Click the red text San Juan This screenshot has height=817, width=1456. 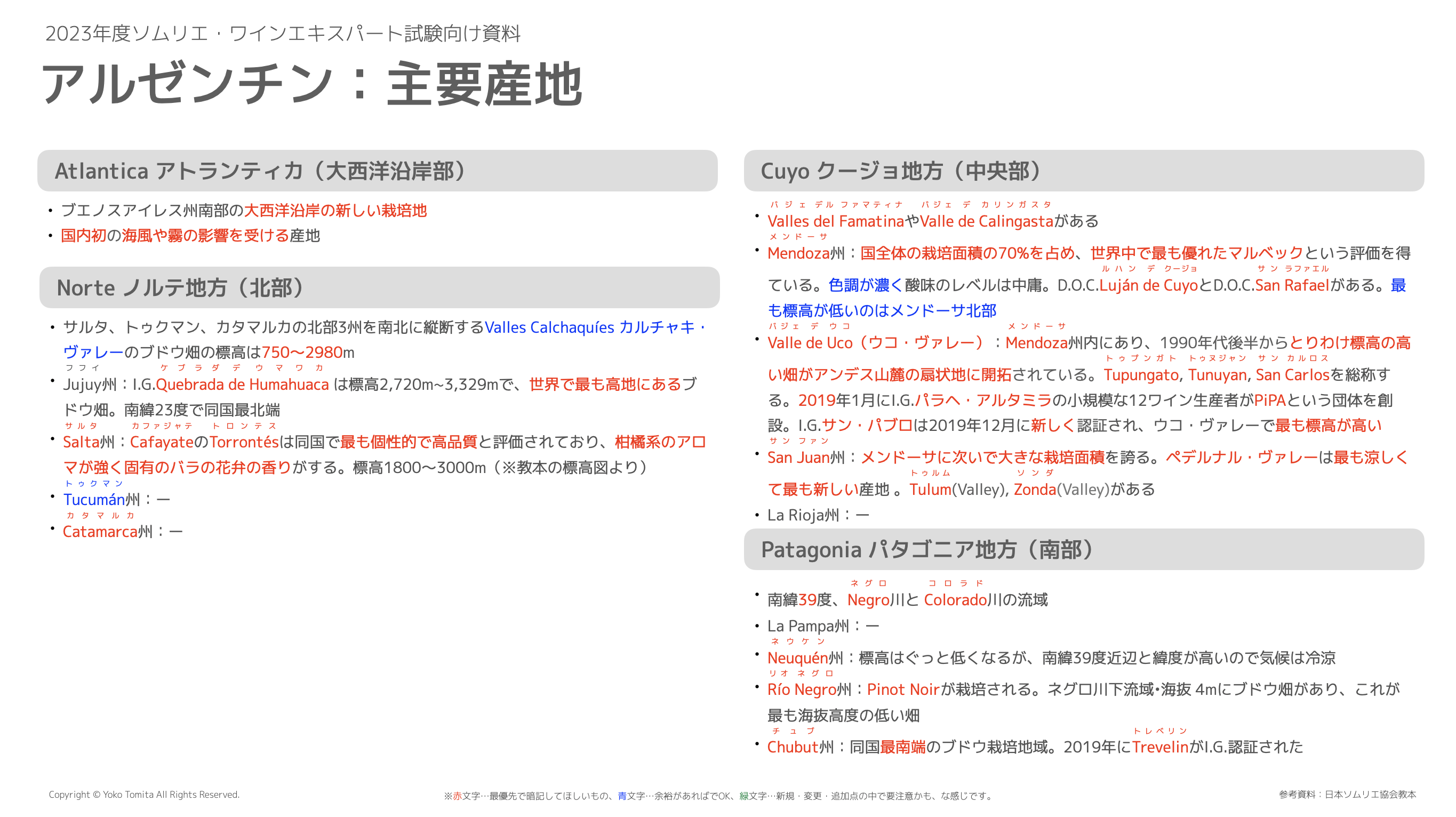click(798, 458)
